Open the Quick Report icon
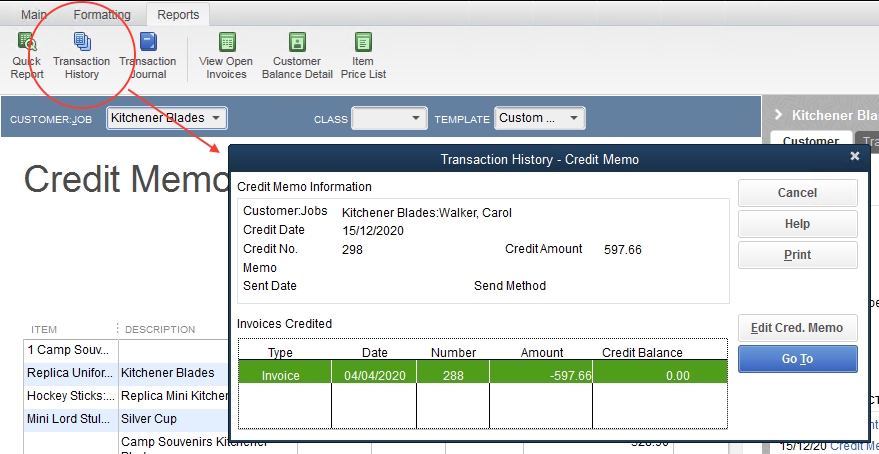Screen dimensions: 879x454 (26, 56)
